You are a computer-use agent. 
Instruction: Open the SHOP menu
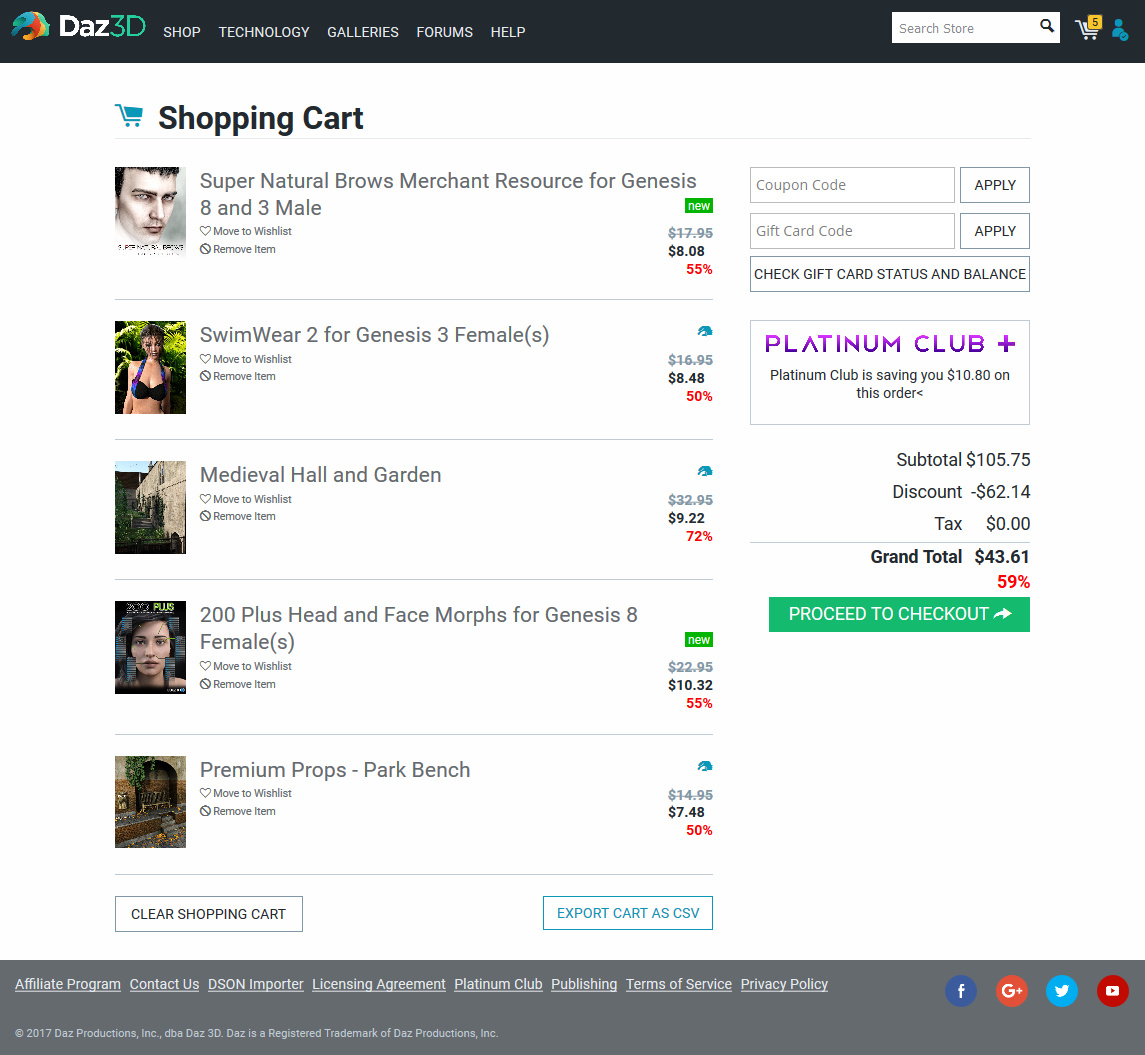(182, 32)
